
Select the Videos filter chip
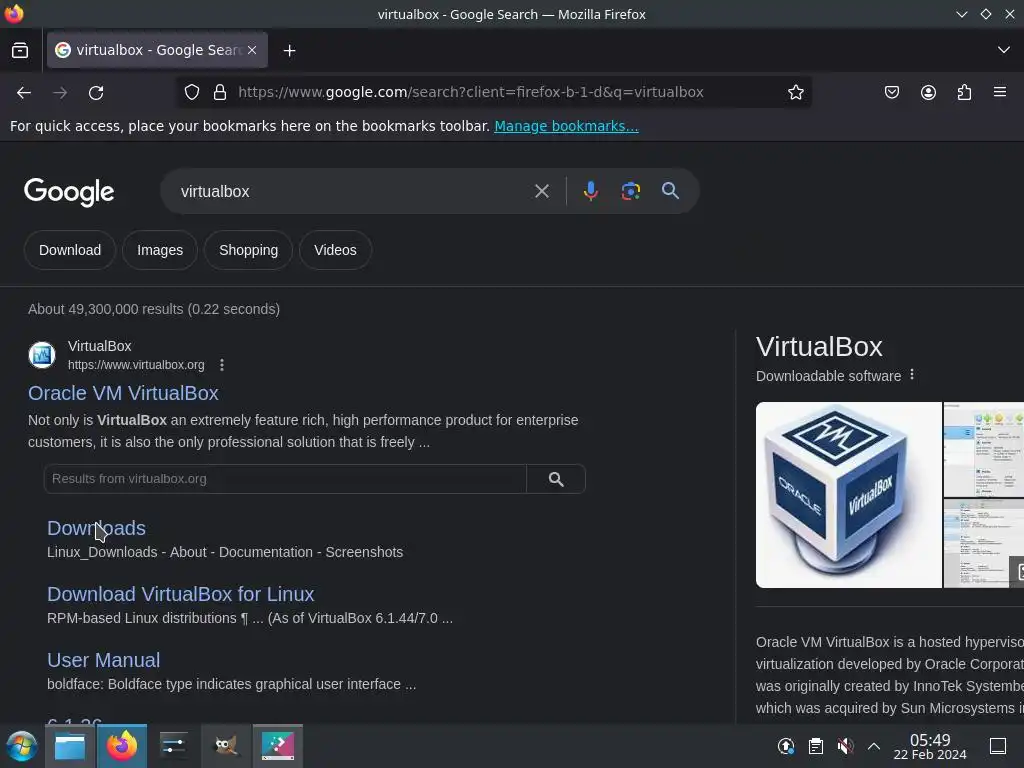pyautogui.click(x=335, y=250)
